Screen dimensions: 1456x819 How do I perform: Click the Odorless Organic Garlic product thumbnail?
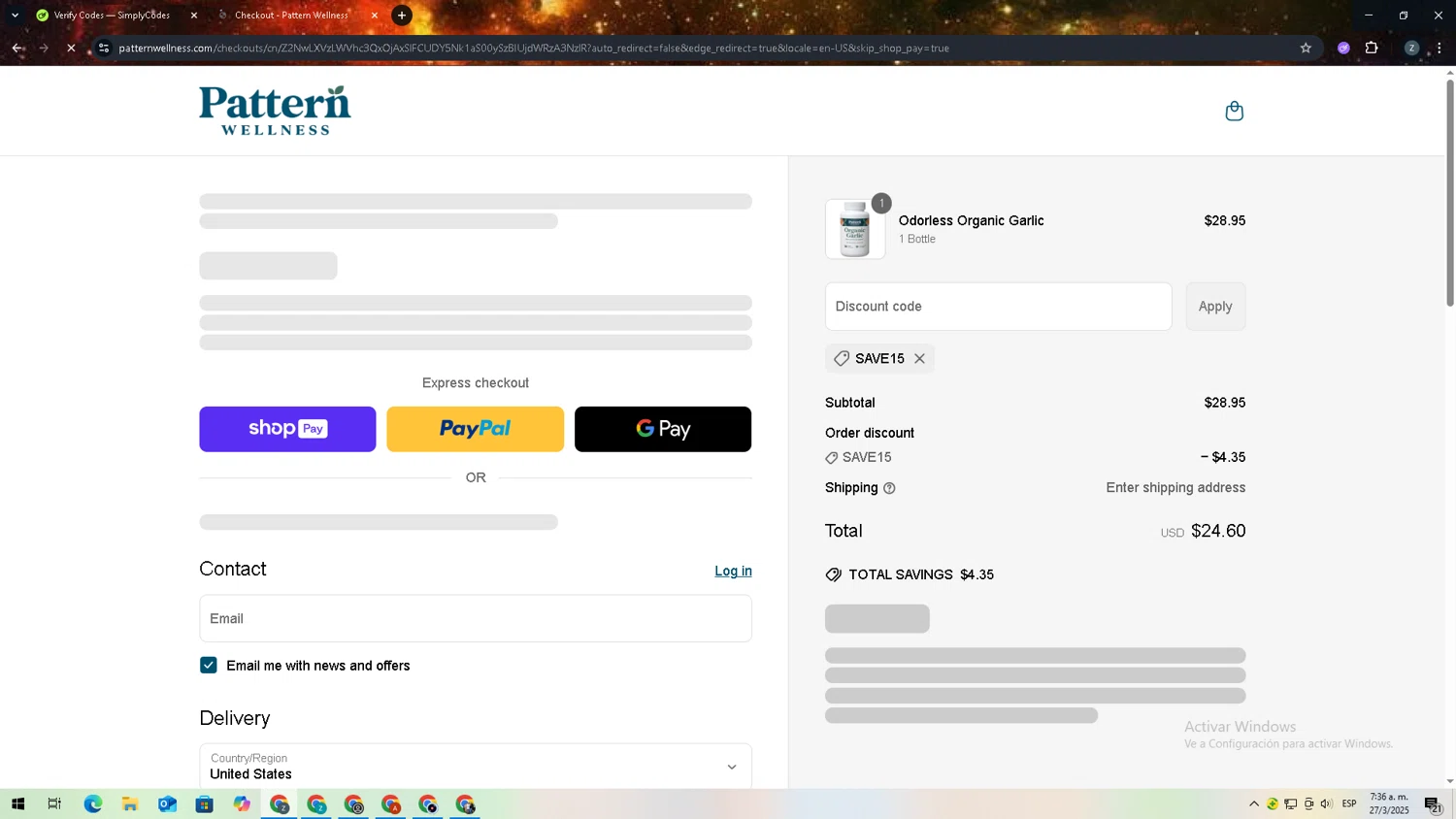tap(855, 229)
